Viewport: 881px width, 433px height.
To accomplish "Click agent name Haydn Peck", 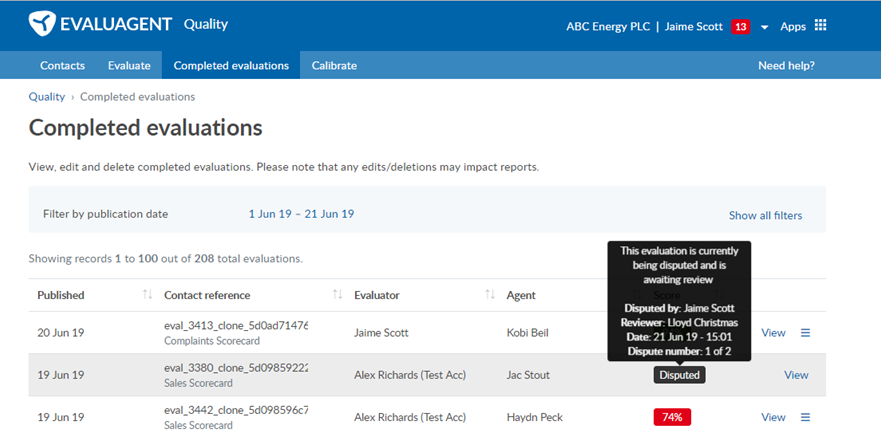I will (x=534, y=417).
